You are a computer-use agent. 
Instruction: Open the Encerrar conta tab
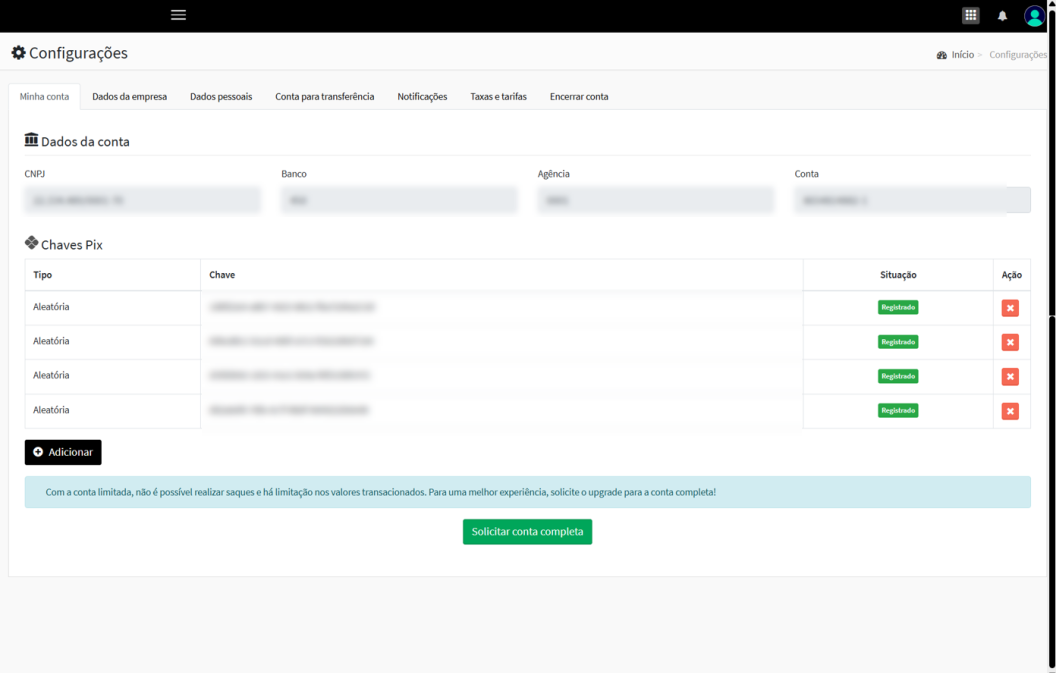578,97
